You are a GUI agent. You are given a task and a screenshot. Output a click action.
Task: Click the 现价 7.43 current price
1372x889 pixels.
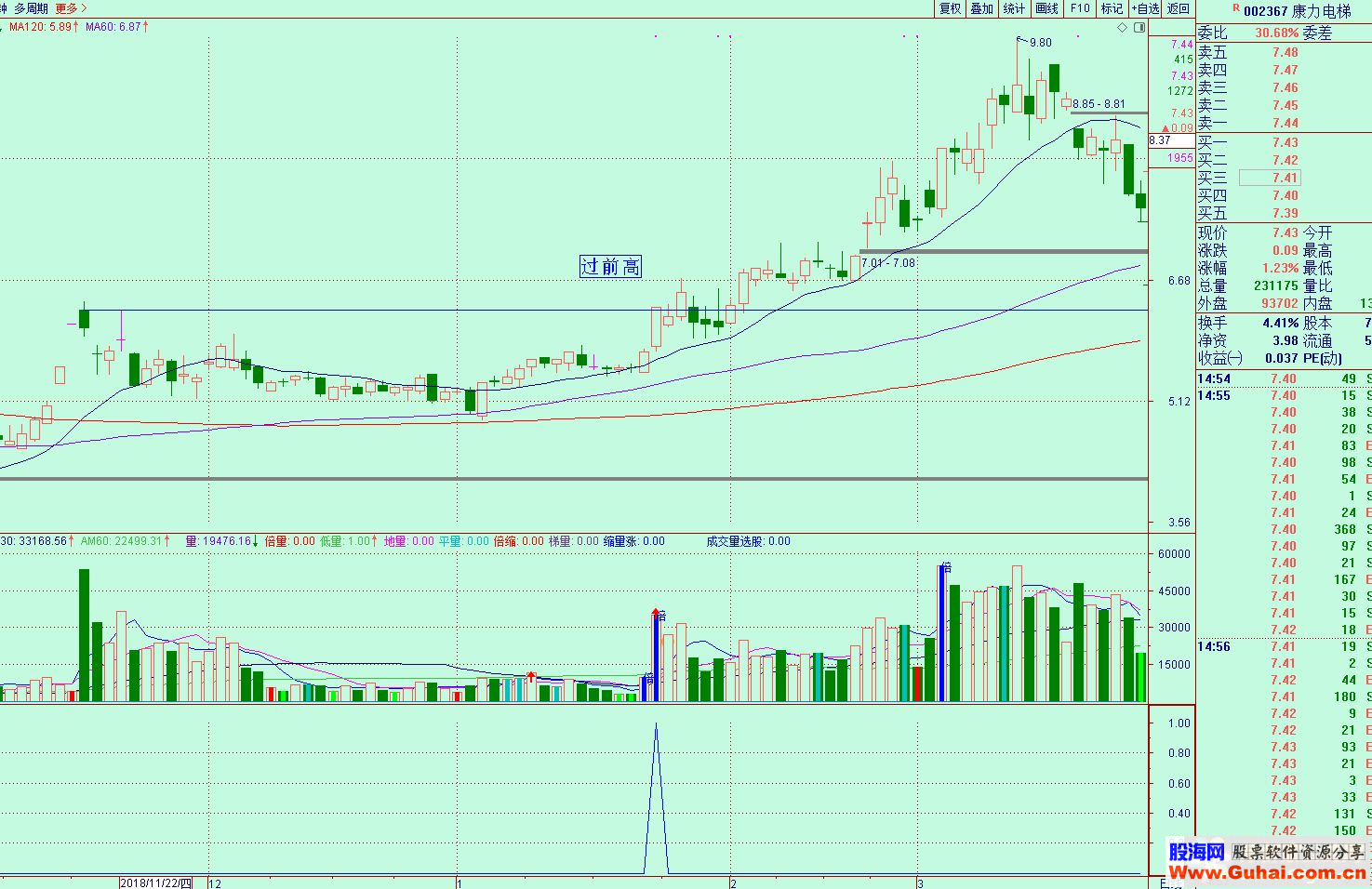coord(1285,232)
